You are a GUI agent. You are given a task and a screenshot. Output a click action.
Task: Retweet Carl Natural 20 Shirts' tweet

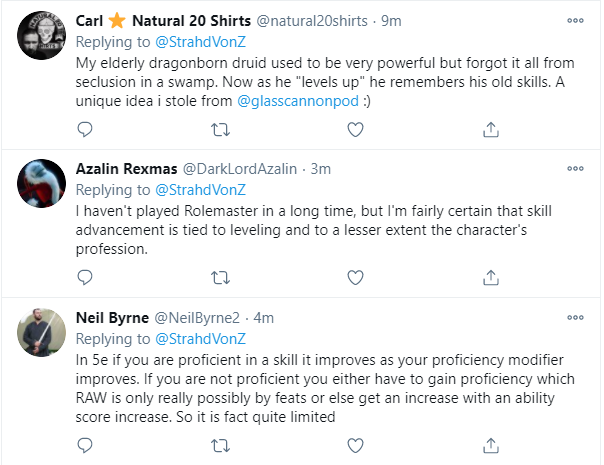pyautogui.click(x=221, y=128)
